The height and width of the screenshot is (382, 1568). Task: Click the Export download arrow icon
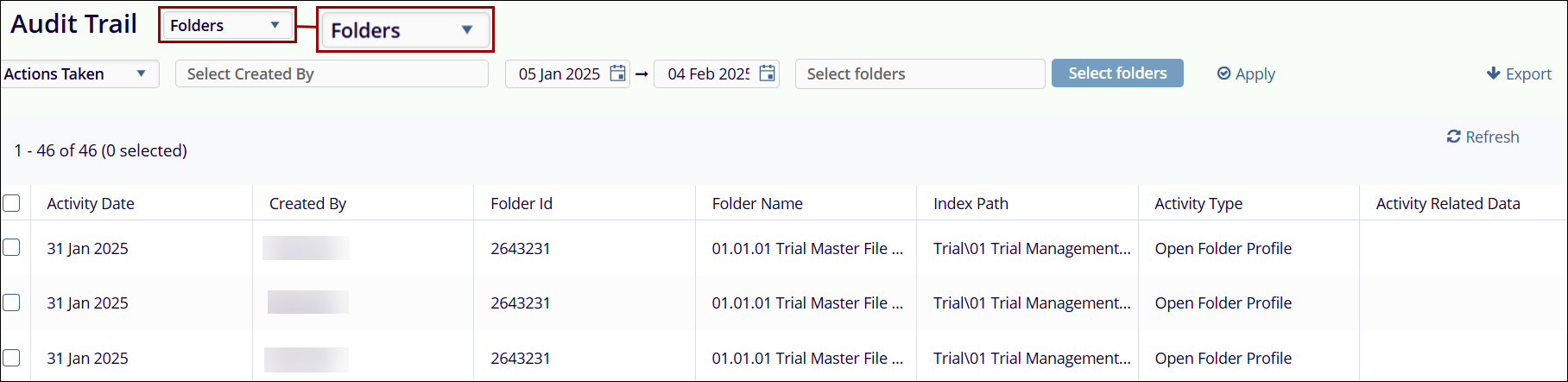point(1493,73)
